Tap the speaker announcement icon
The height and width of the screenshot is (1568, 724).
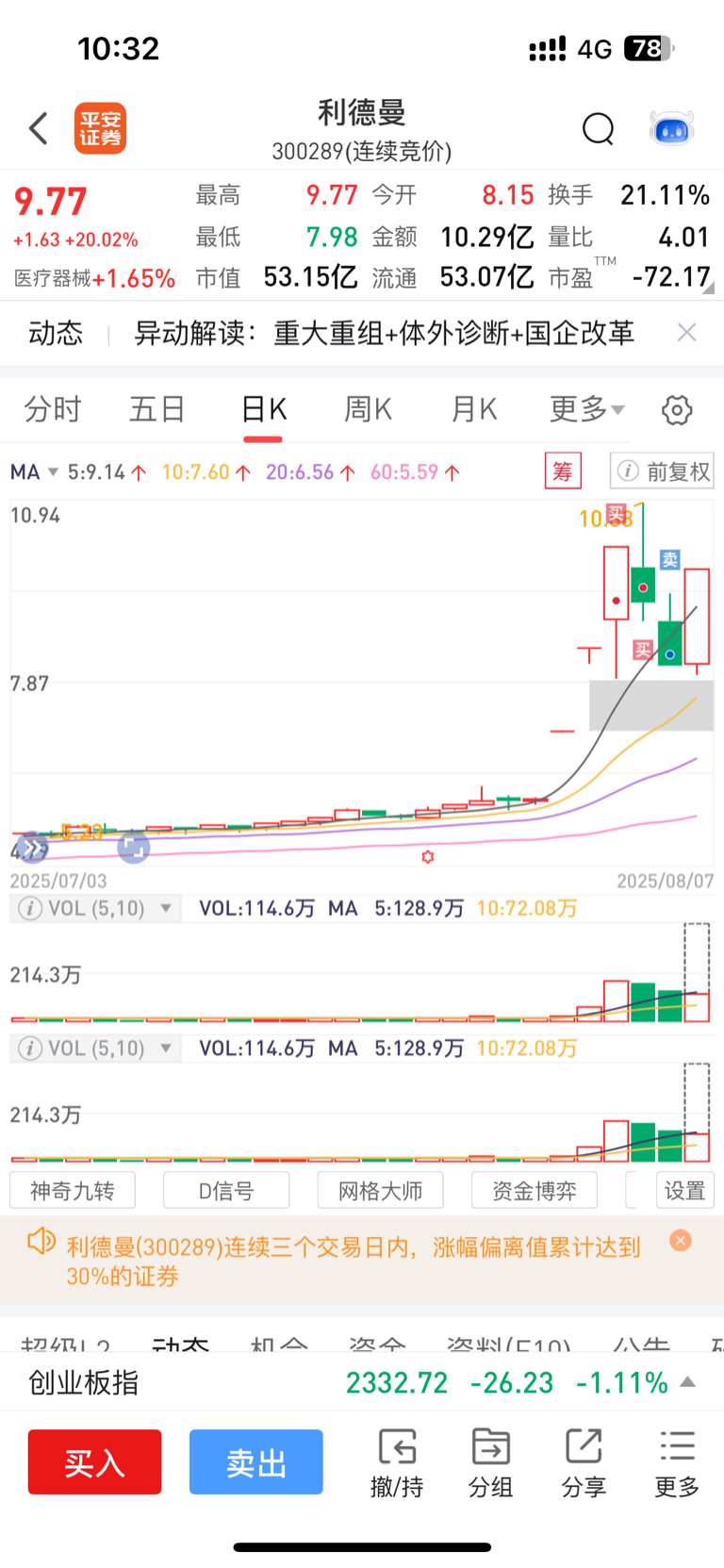click(x=41, y=1241)
